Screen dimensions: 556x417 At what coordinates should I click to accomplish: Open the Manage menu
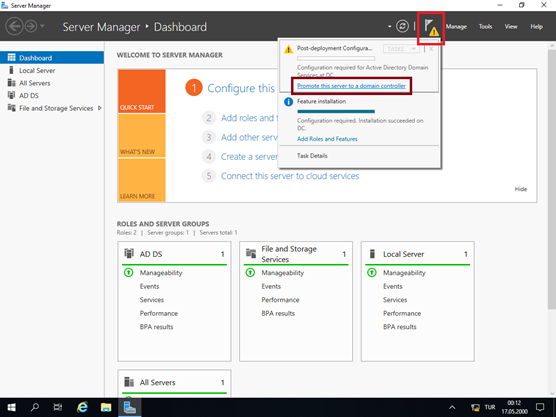click(456, 27)
